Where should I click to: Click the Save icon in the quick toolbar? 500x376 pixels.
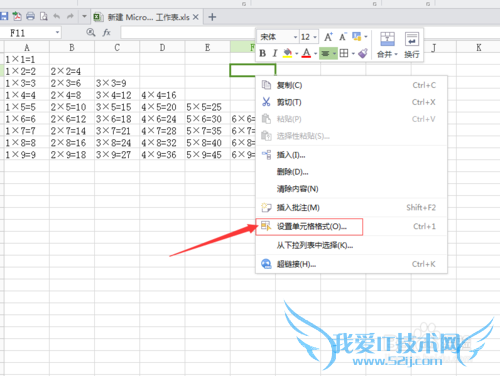click(4, 16)
